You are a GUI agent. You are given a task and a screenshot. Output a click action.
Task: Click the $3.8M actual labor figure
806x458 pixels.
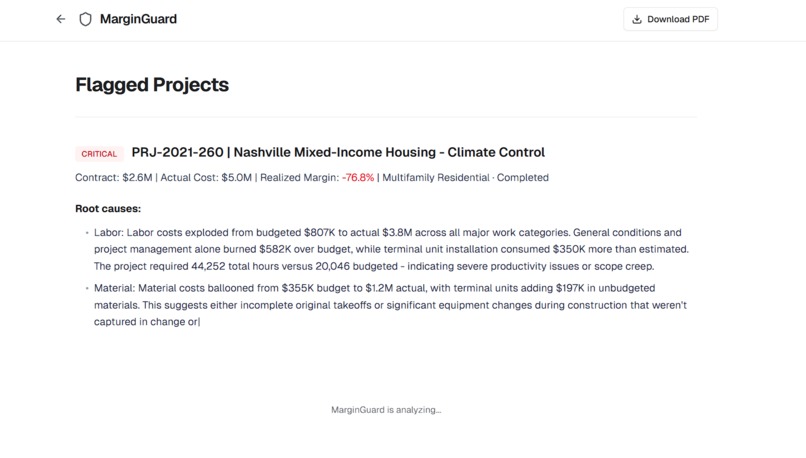(397, 232)
